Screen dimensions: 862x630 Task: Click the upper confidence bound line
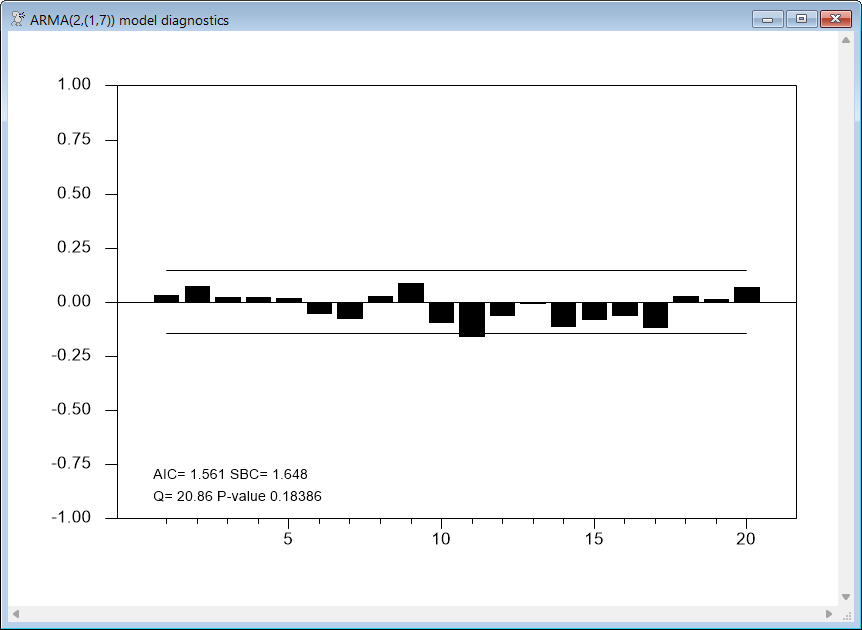point(456,270)
